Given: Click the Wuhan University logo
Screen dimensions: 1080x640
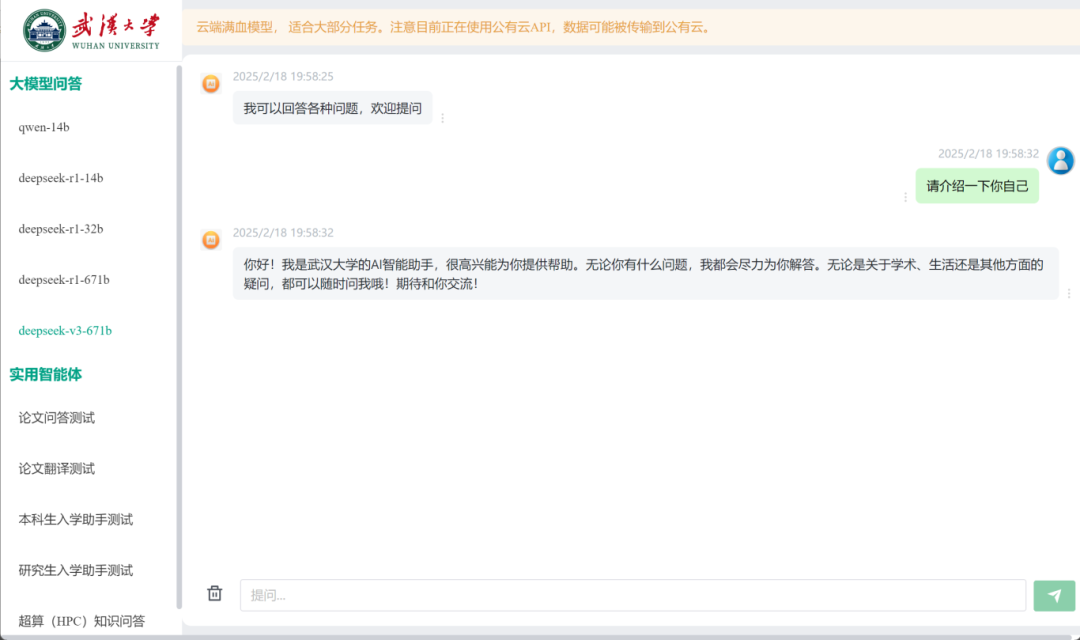Looking at the screenshot, I should point(91,30).
